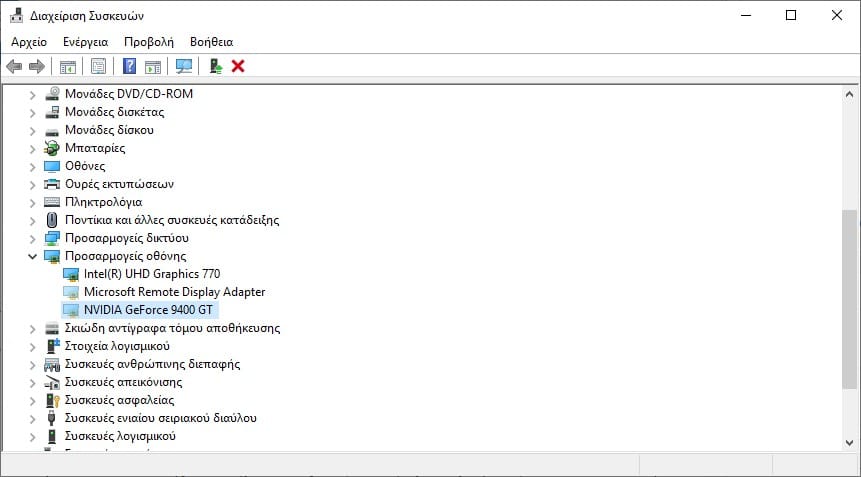Click the NVIDIA GeForce 9400 GT icon
861x477 pixels.
[x=71, y=310]
